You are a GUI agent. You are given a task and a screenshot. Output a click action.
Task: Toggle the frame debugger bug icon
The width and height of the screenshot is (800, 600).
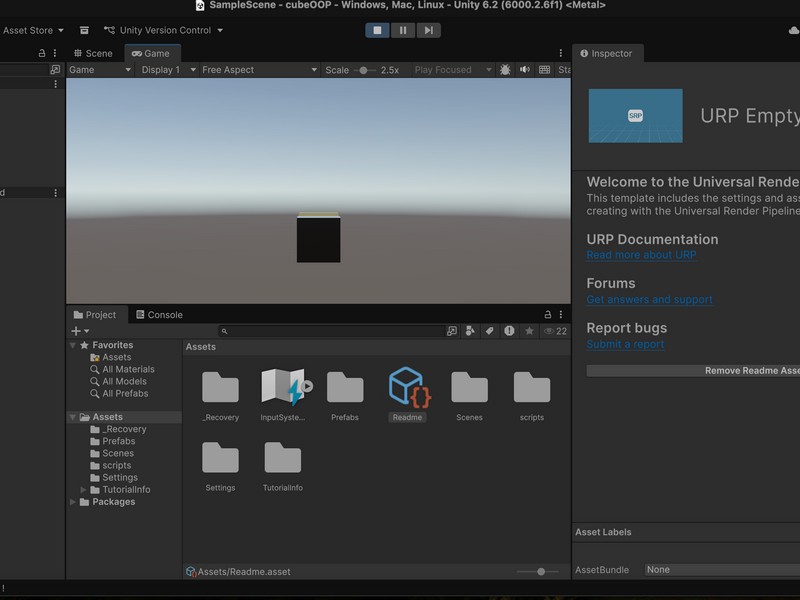505,70
